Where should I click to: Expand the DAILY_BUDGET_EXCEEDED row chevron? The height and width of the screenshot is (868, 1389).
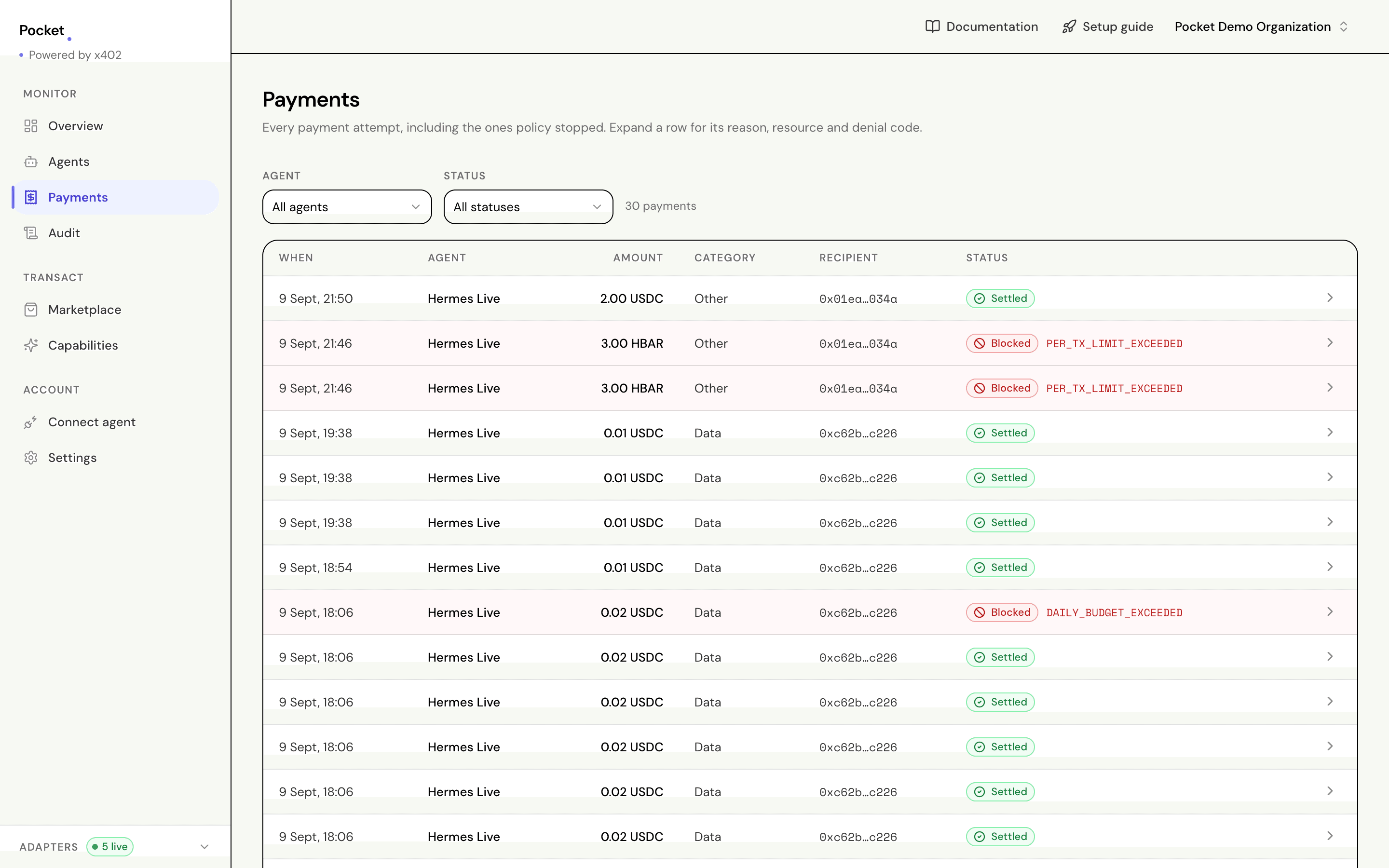pos(1330,612)
